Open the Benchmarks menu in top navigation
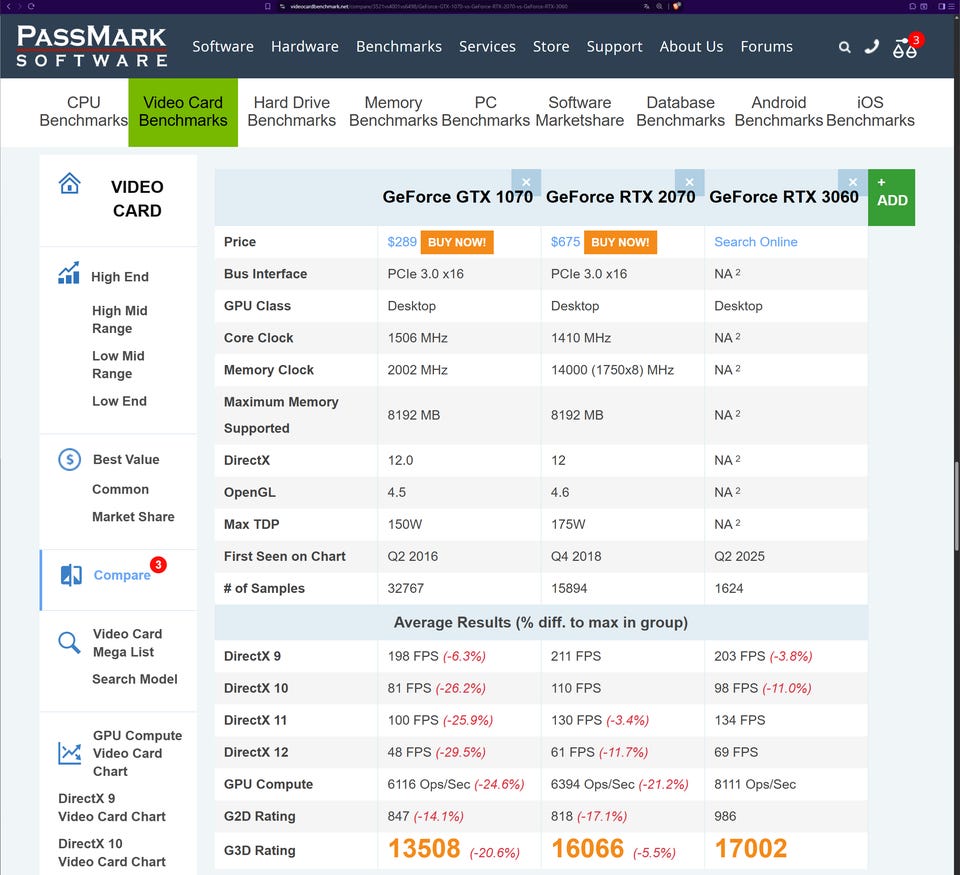960x875 pixels. pos(398,47)
